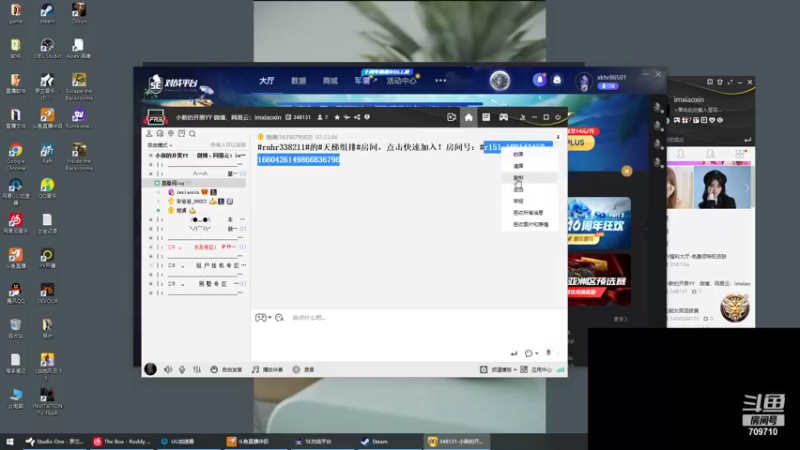This screenshot has height=450, width=800.
Task: Click the 更多 link in 5E platform
Action: click(620, 319)
